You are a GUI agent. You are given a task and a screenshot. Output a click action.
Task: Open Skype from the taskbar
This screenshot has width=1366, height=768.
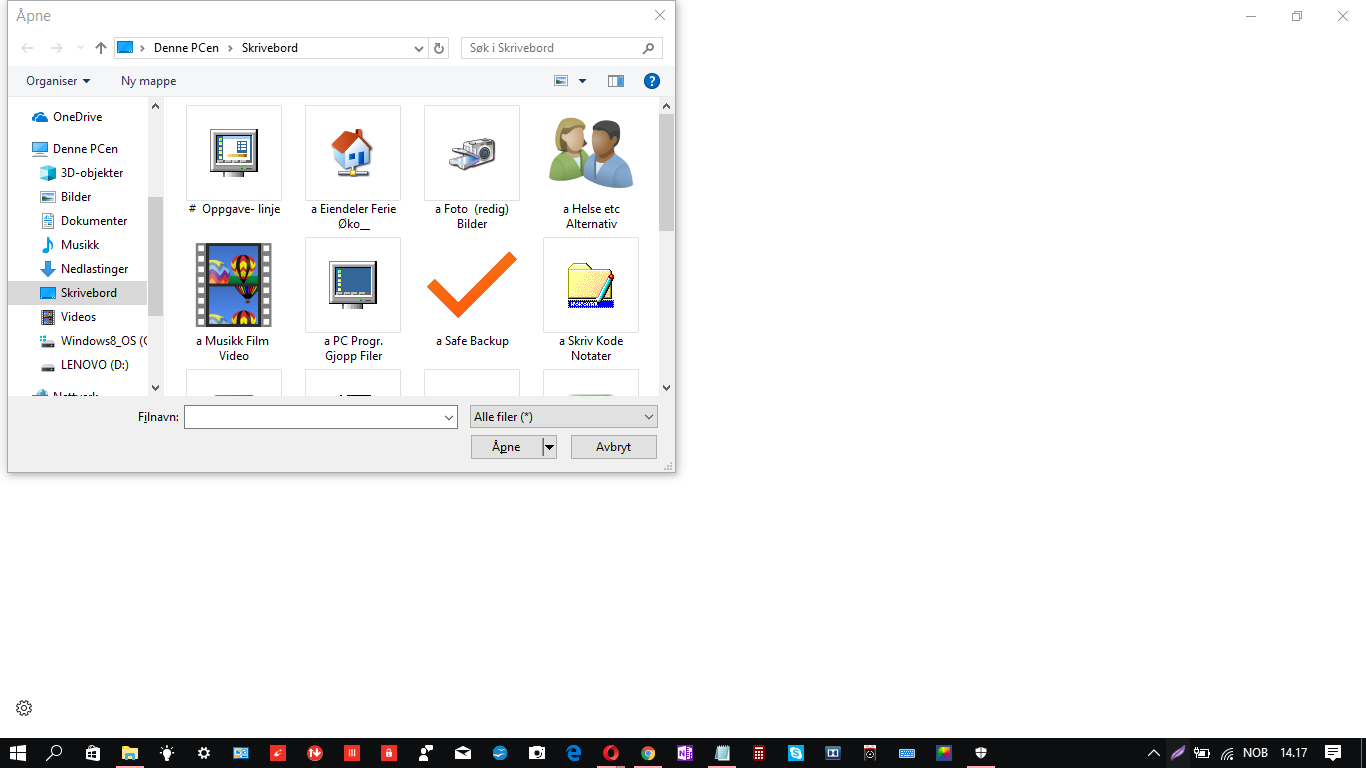click(x=796, y=753)
